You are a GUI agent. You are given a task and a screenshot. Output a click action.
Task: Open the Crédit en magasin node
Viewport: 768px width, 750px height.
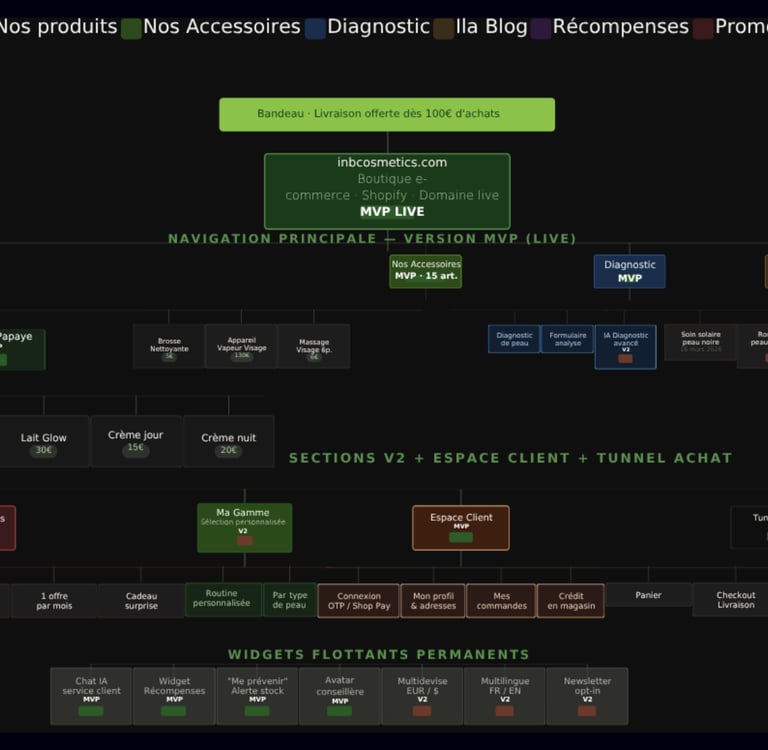571,601
